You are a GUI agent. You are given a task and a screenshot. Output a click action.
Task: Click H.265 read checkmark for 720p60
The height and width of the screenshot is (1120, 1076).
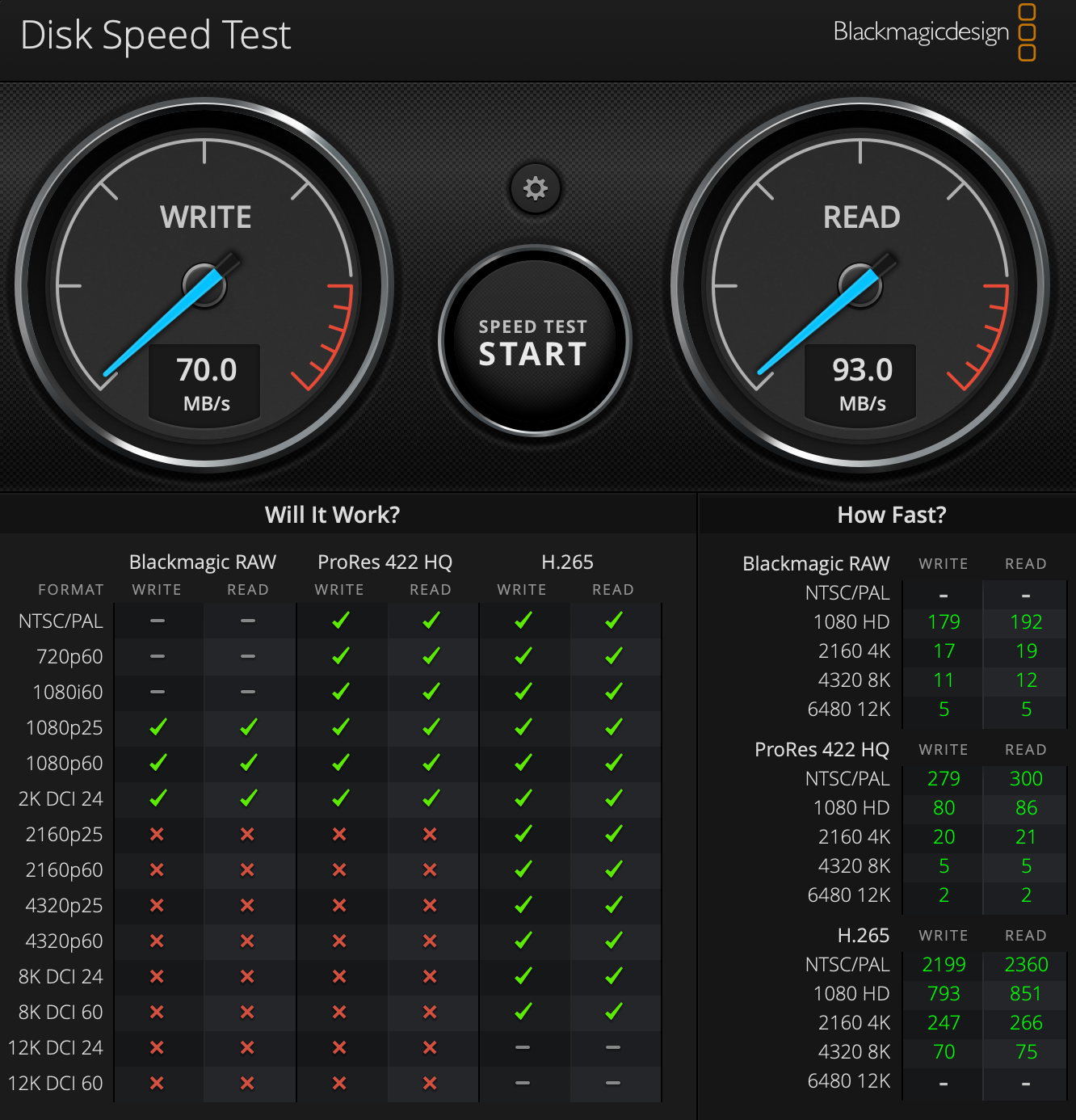613,656
